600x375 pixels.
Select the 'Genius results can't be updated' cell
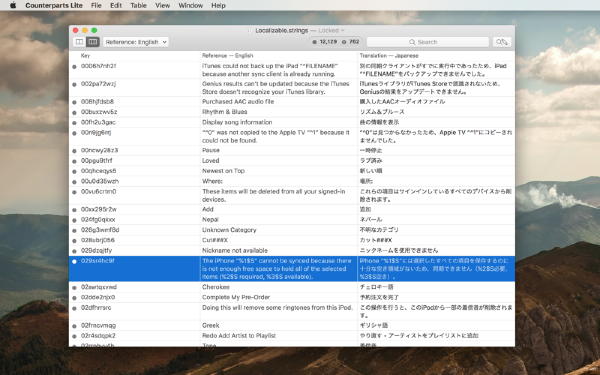pos(279,88)
